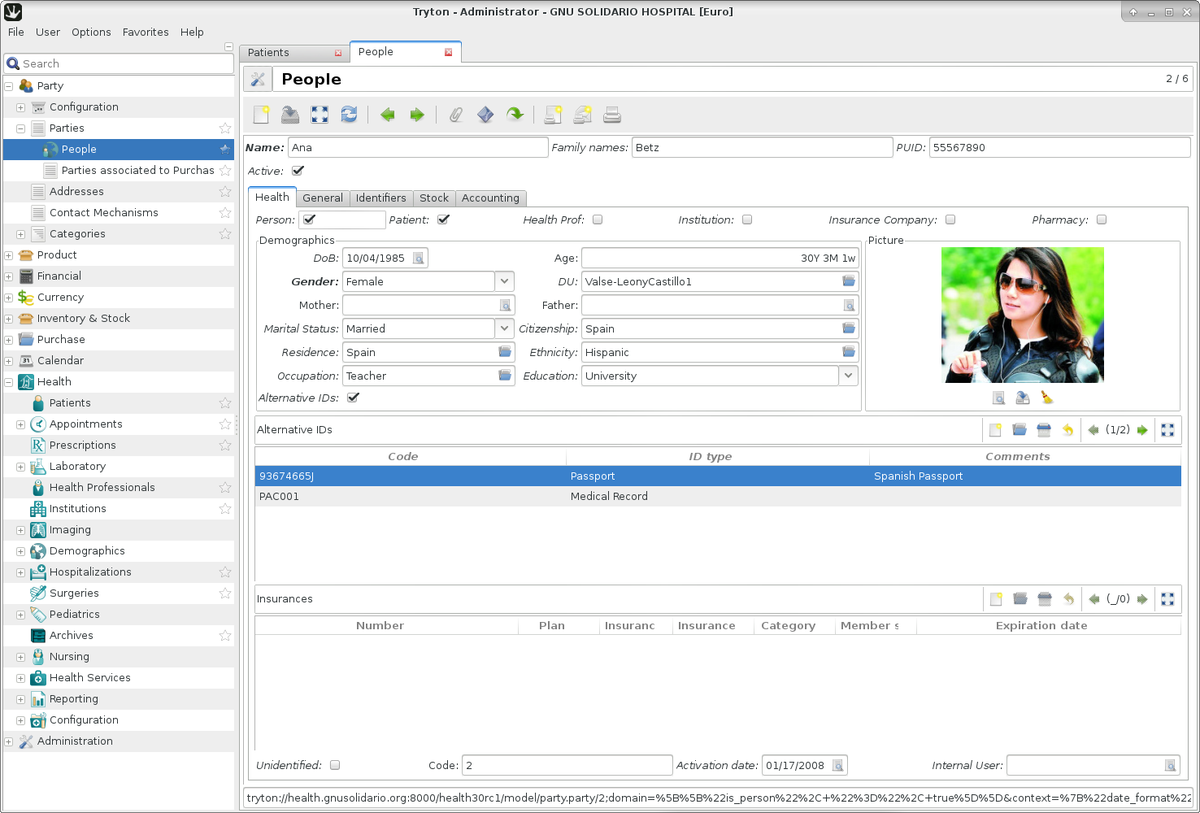Screen dimensions: 1200x813
Task: Delete the selected Alternative ID record
Action: [1043, 429]
